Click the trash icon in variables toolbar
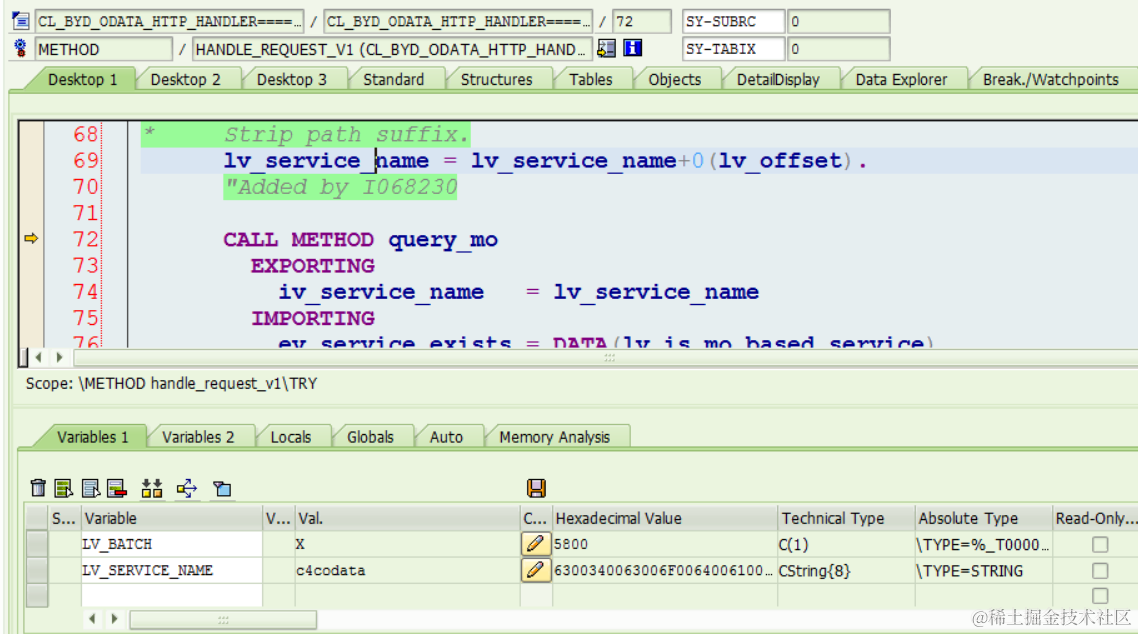 pos(38,488)
